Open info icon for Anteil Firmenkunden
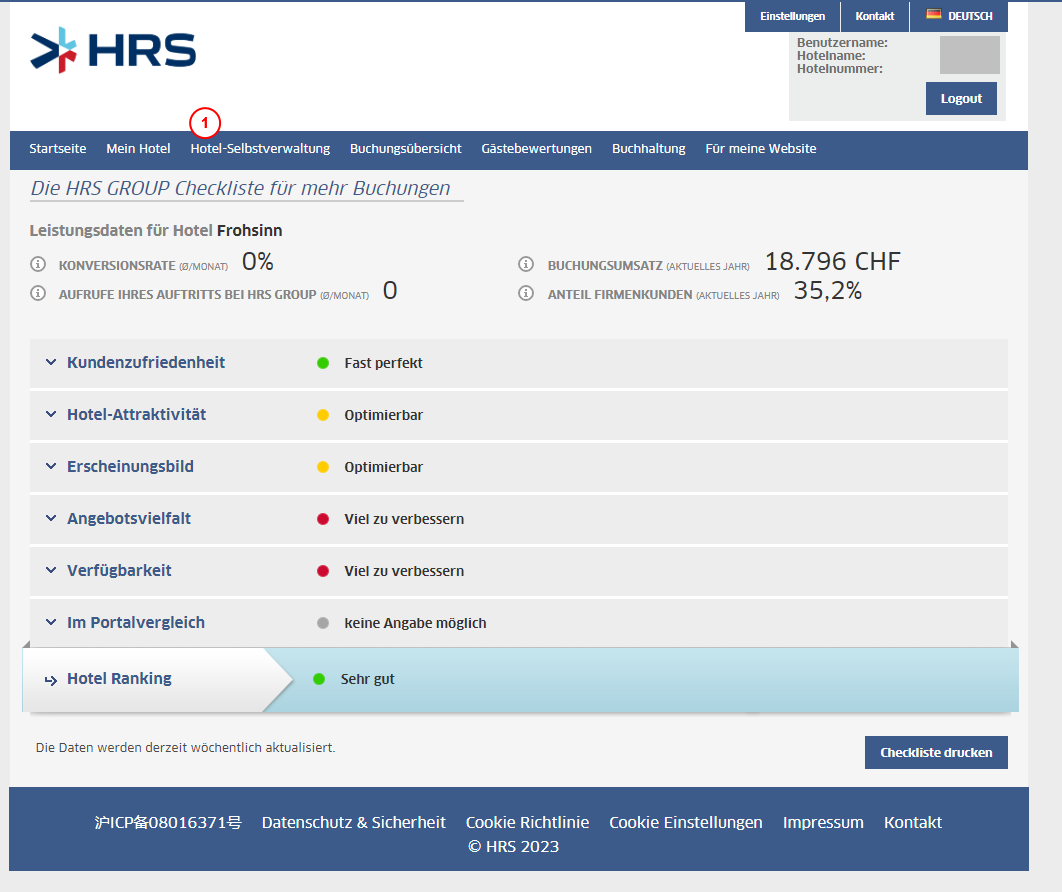The height and width of the screenshot is (892, 1062). click(526, 293)
